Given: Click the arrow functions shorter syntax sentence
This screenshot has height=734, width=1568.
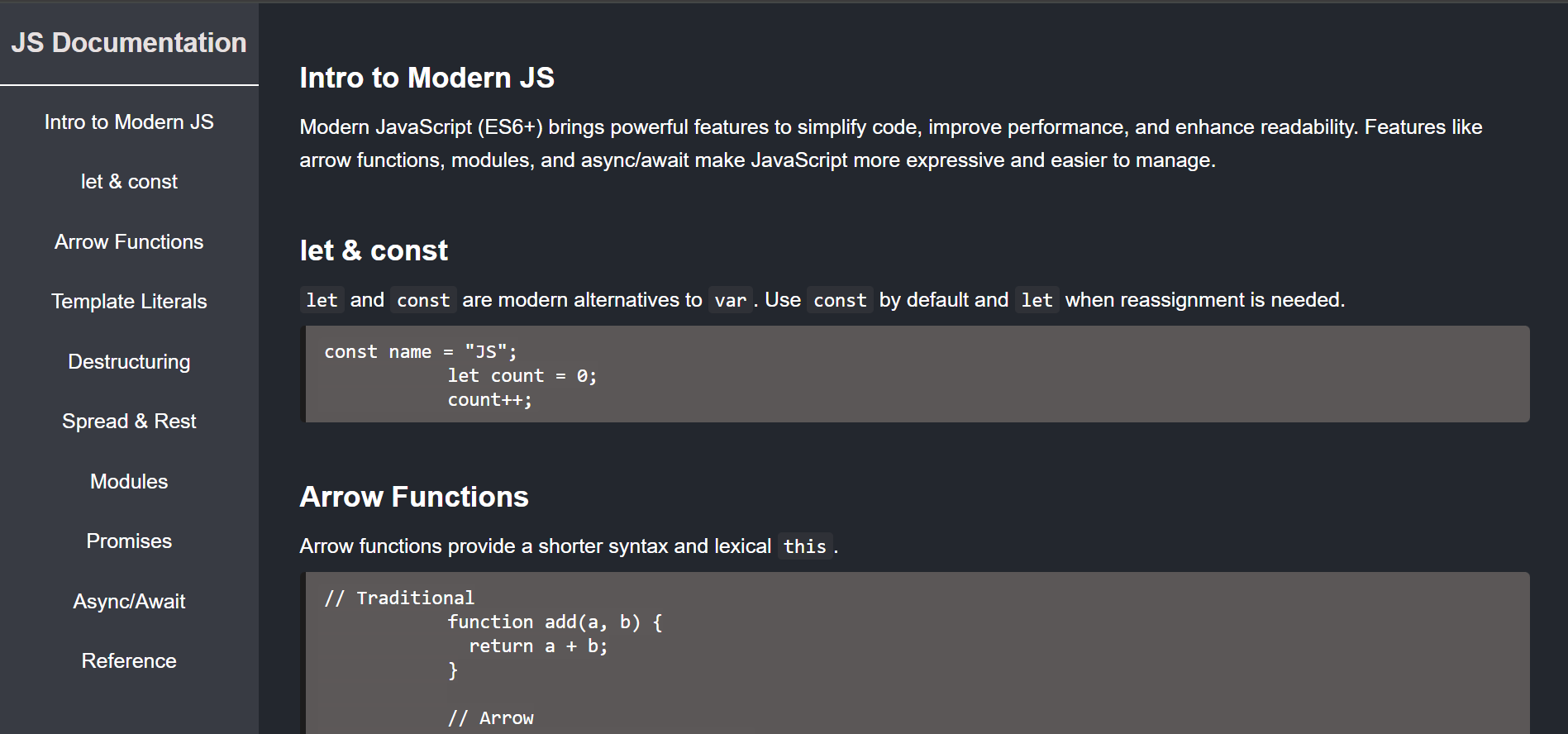Looking at the screenshot, I should [x=534, y=546].
